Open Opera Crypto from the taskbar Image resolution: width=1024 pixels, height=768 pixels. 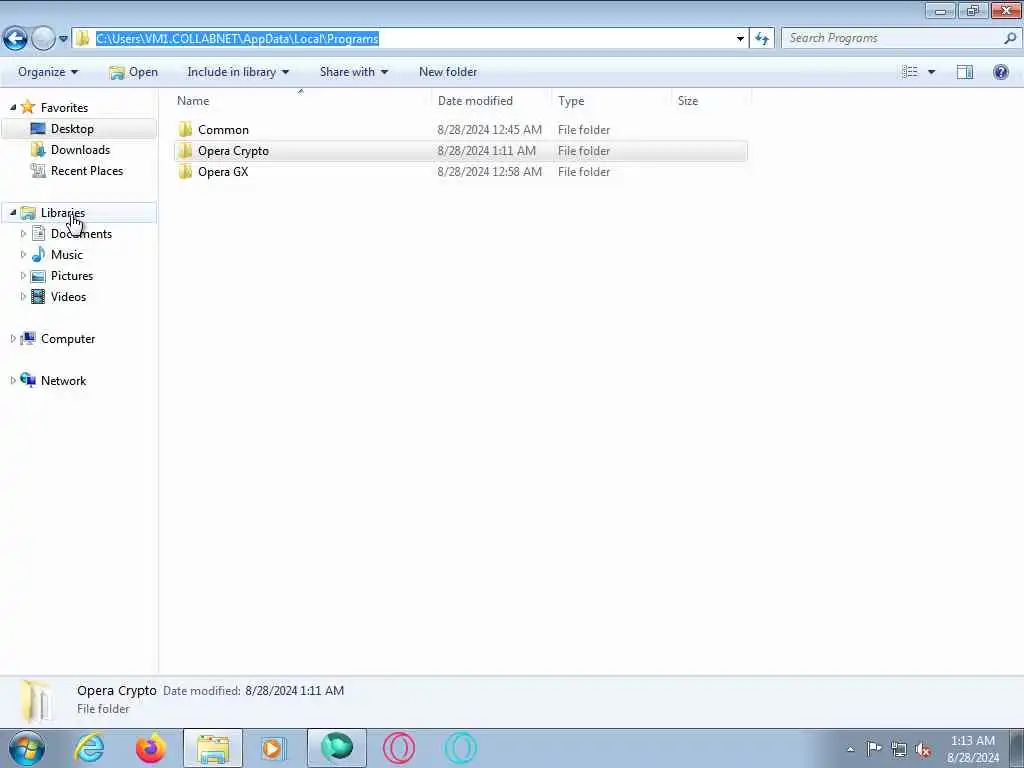pos(460,748)
